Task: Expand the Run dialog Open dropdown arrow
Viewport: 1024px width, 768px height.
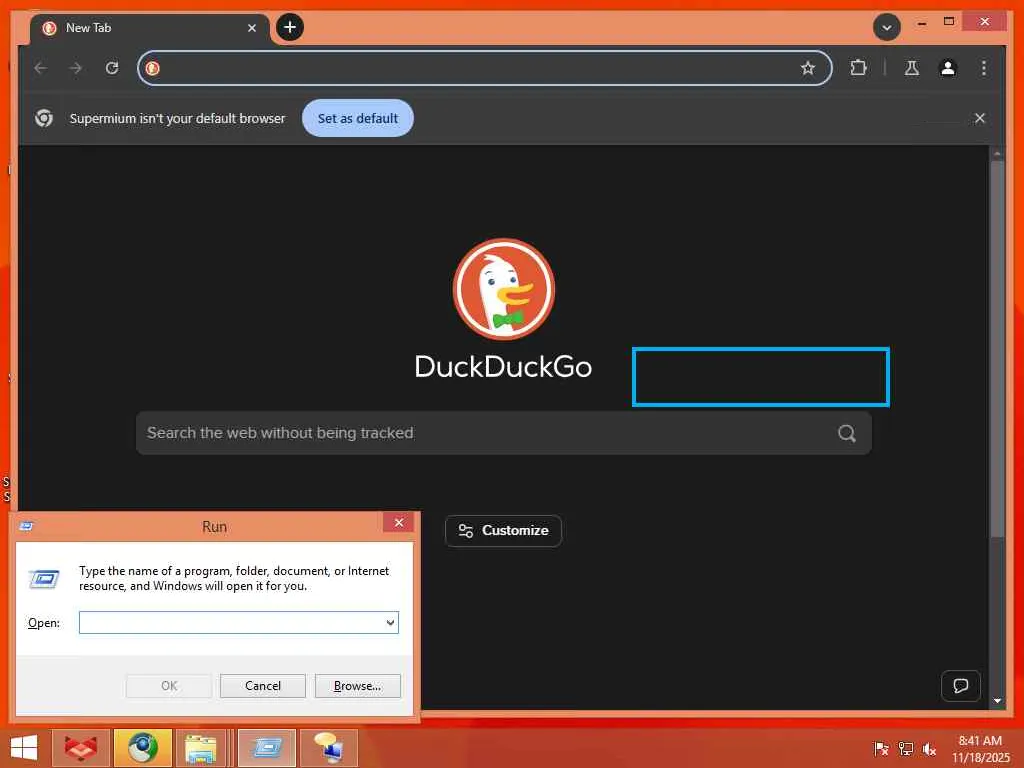Action: tap(391, 622)
